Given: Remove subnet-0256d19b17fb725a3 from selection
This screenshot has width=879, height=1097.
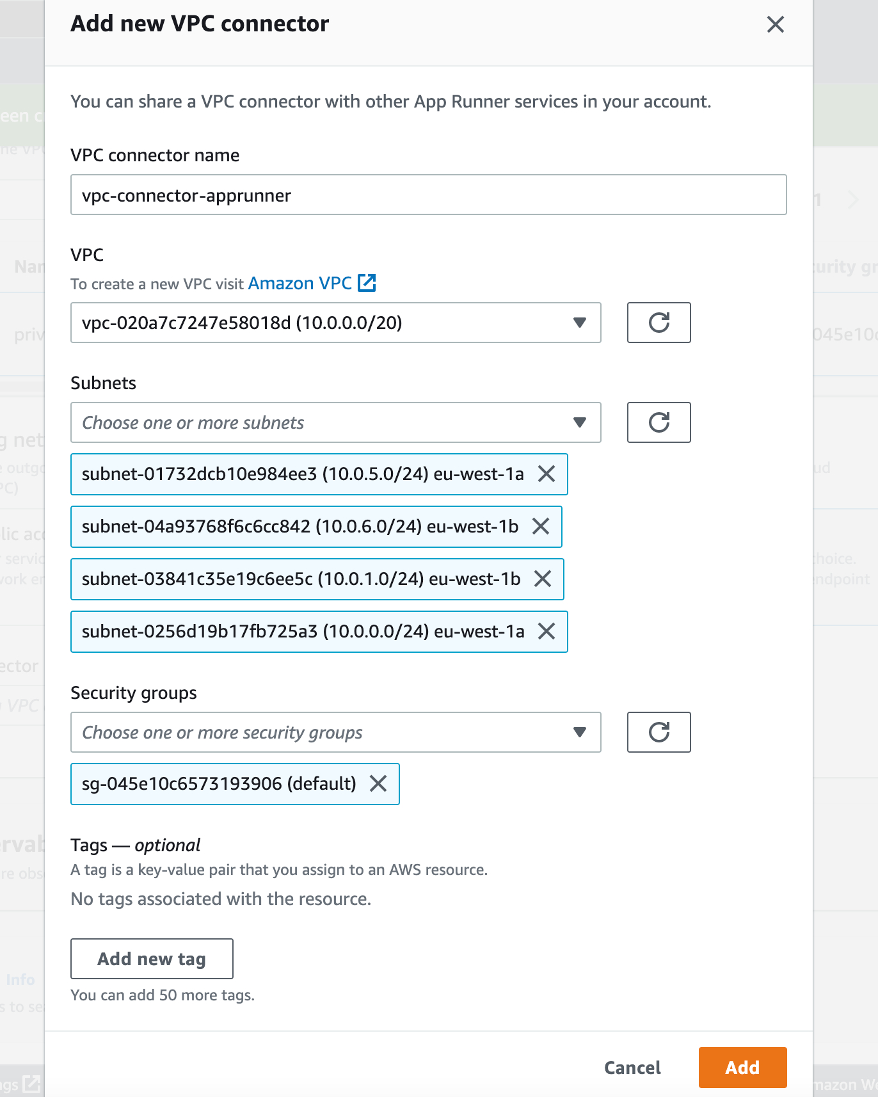Looking at the screenshot, I should tap(546, 631).
